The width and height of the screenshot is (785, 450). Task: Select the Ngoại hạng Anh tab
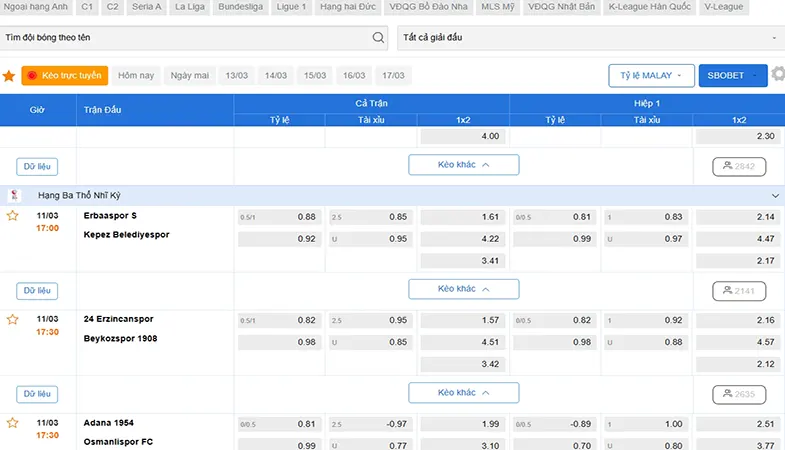coord(36,7)
